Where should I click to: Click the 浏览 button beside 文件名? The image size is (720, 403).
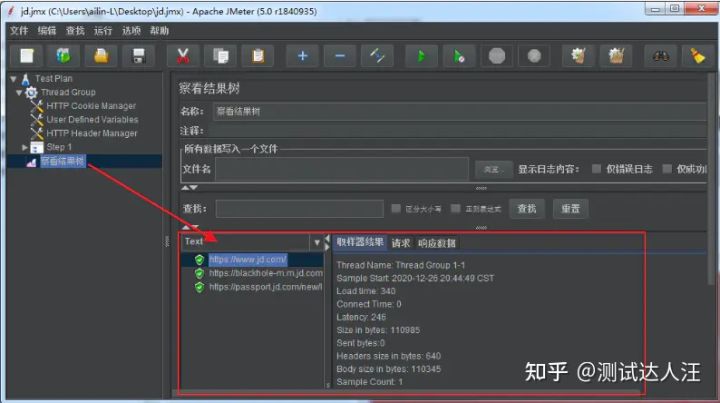click(x=493, y=169)
